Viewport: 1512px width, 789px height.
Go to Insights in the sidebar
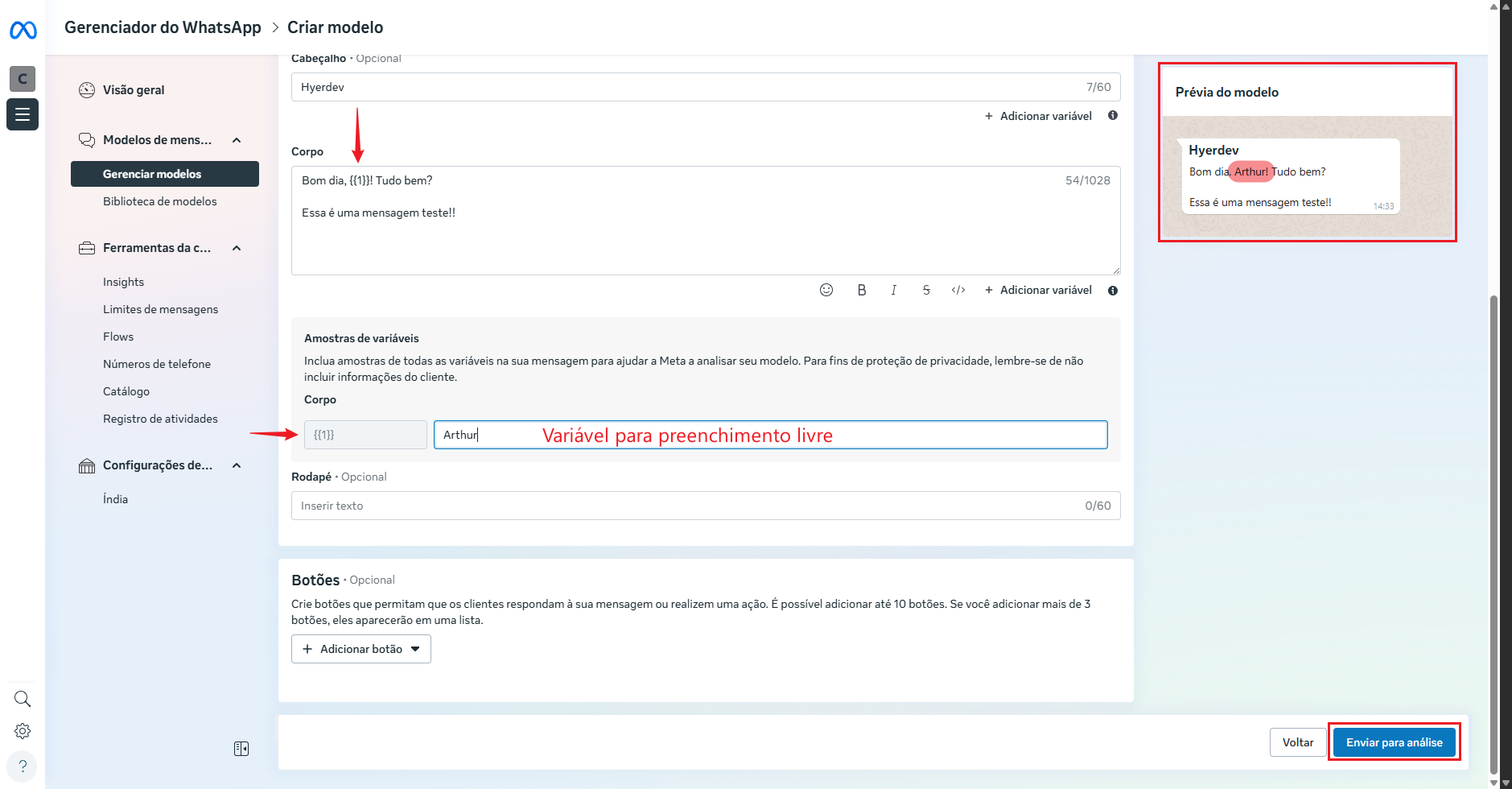(x=123, y=282)
